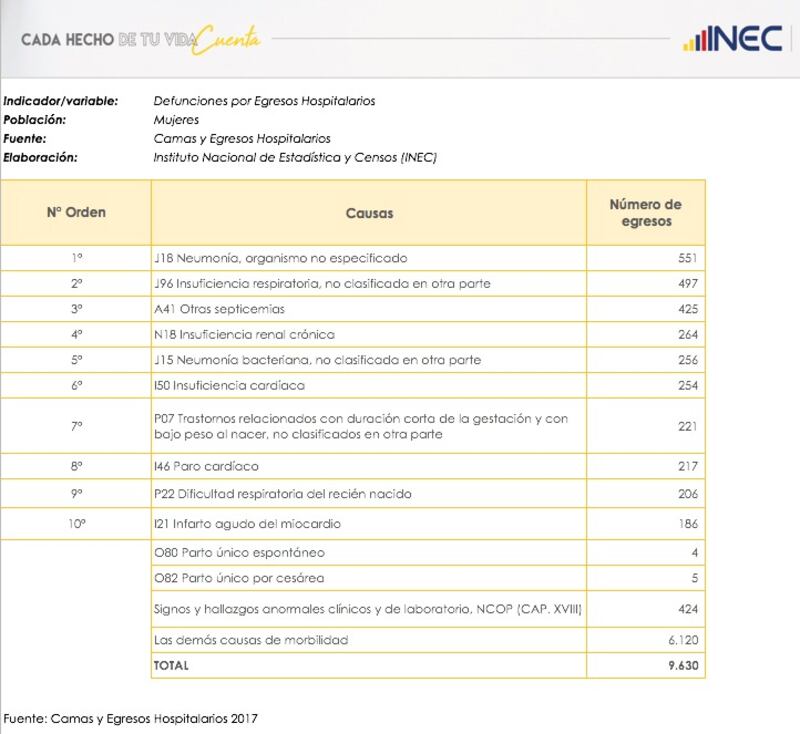Select the 'Las demás causas de morbilidad' cell

click(369, 640)
